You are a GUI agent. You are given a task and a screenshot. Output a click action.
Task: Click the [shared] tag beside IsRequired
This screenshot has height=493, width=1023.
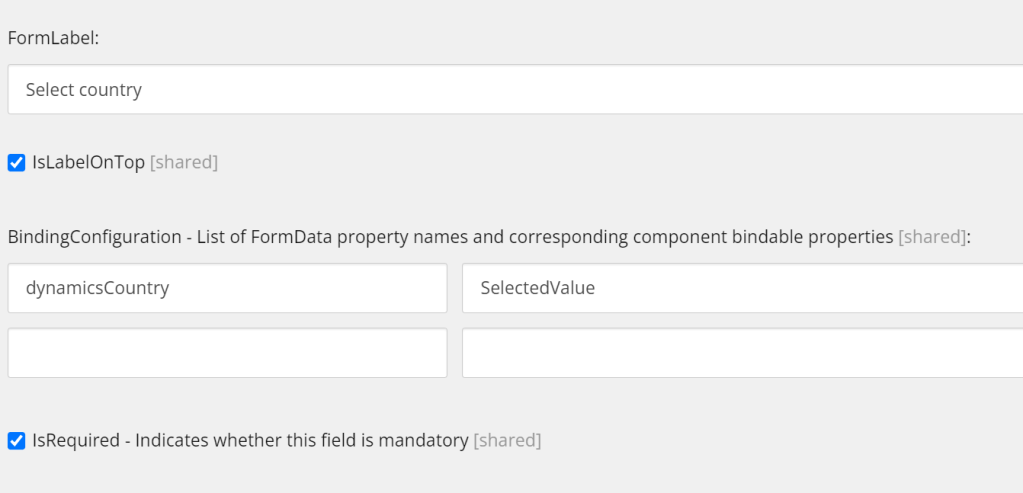(506, 440)
